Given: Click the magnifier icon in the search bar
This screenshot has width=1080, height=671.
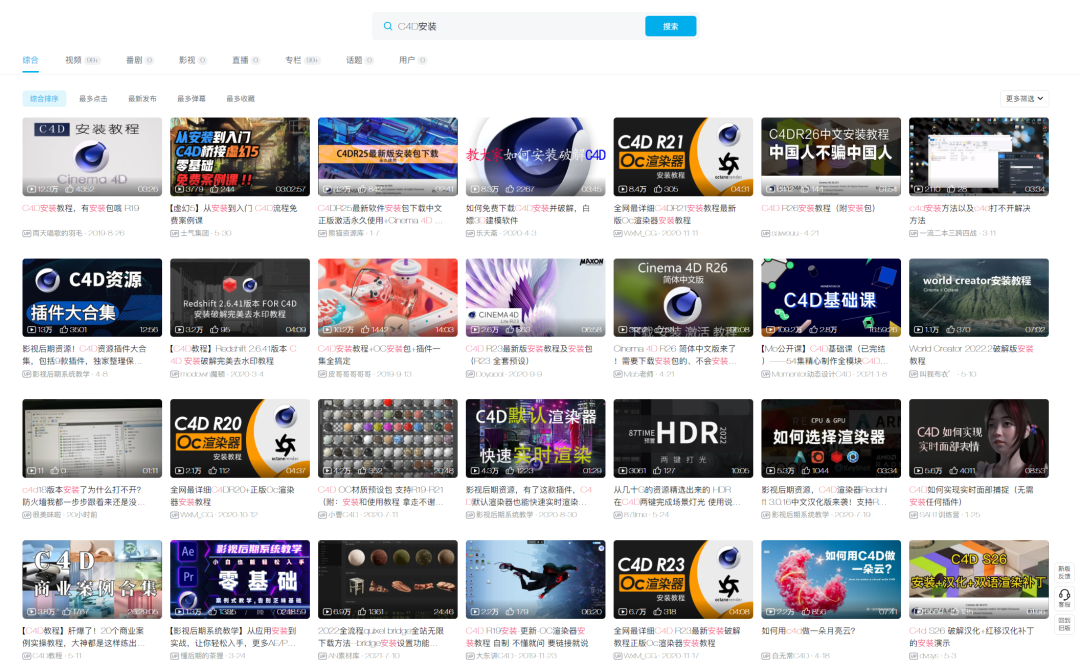Looking at the screenshot, I should pyautogui.click(x=388, y=26).
